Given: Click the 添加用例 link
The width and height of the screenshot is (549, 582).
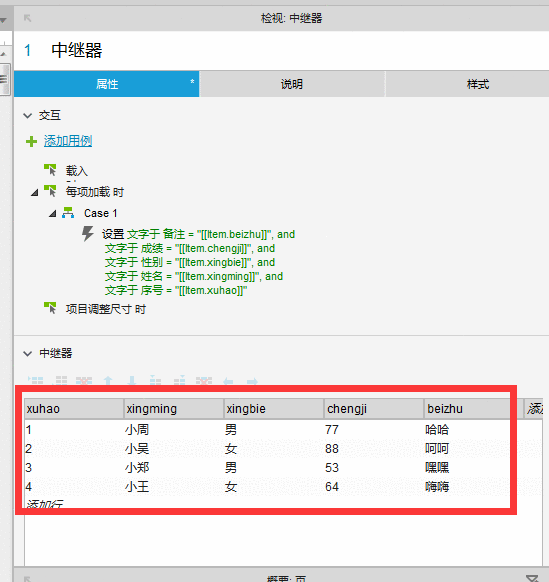Looking at the screenshot, I should (x=68, y=141).
